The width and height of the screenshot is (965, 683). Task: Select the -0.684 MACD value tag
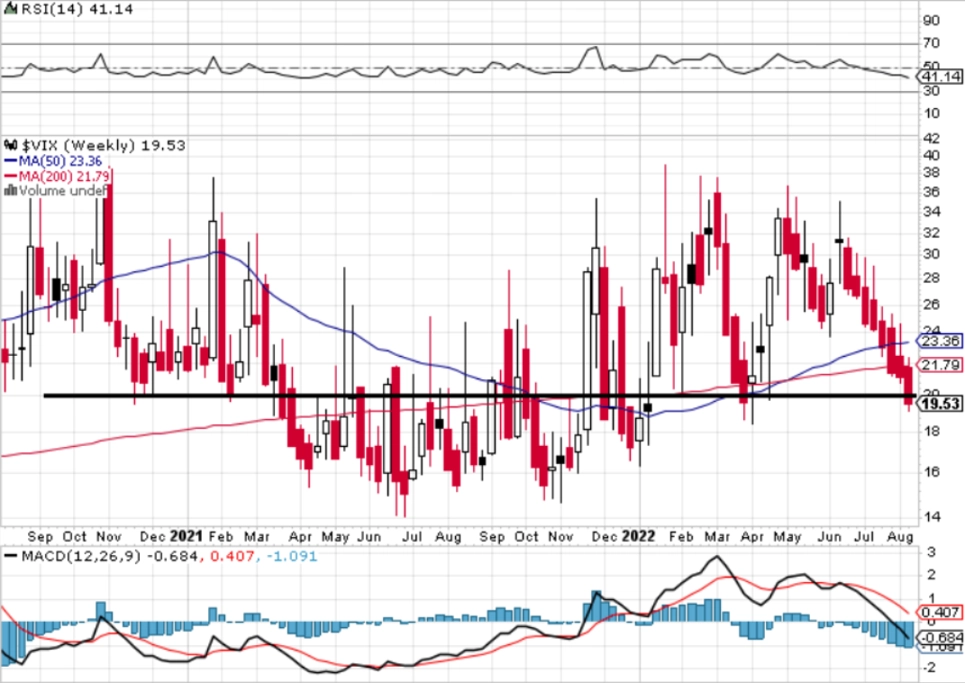pos(940,637)
